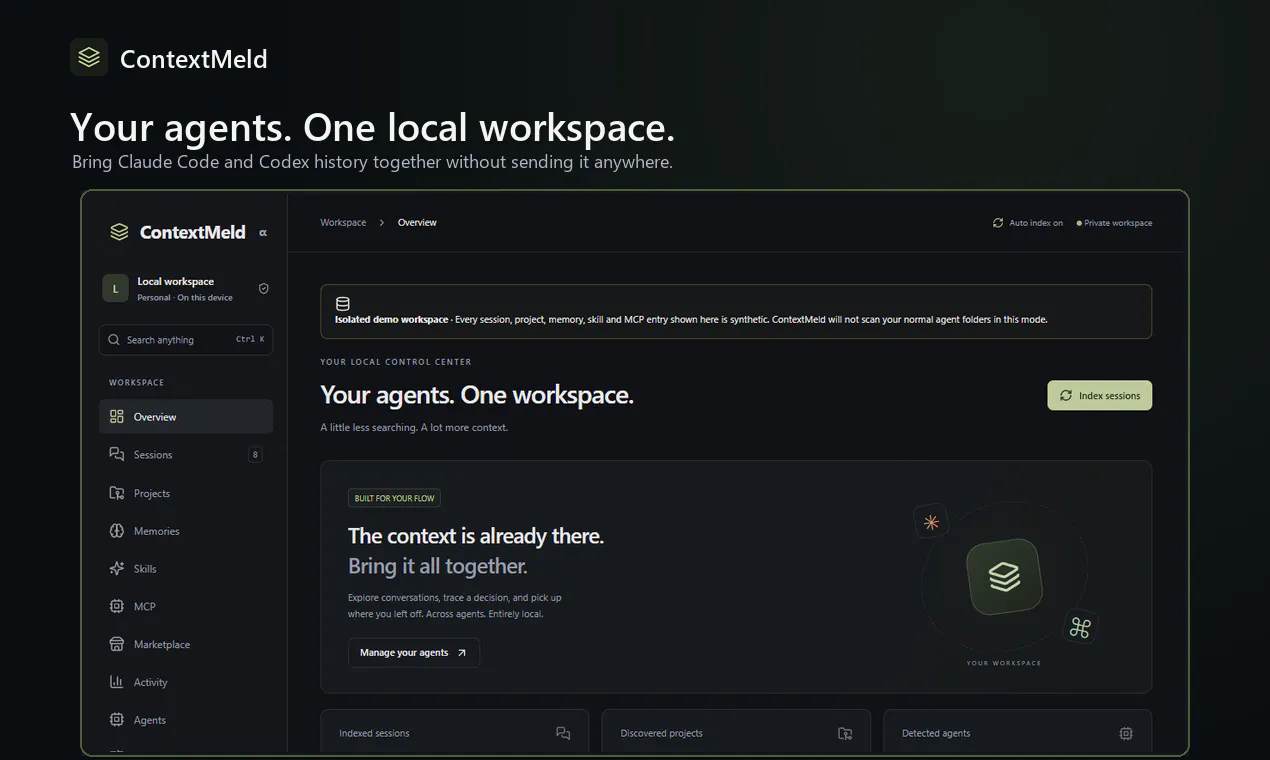The width and height of the screenshot is (1270, 760).
Task: Open Marketplace in the sidebar
Action: point(186,645)
